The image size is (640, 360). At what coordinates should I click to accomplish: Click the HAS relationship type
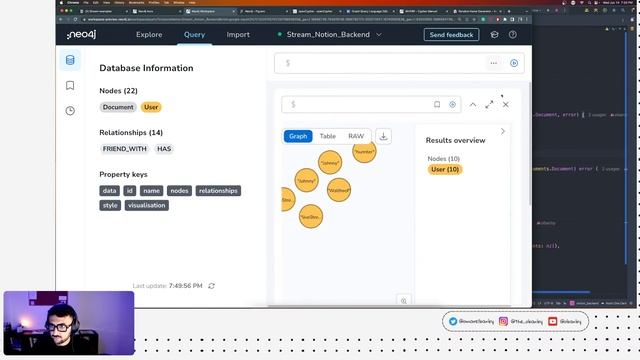coord(164,149)
